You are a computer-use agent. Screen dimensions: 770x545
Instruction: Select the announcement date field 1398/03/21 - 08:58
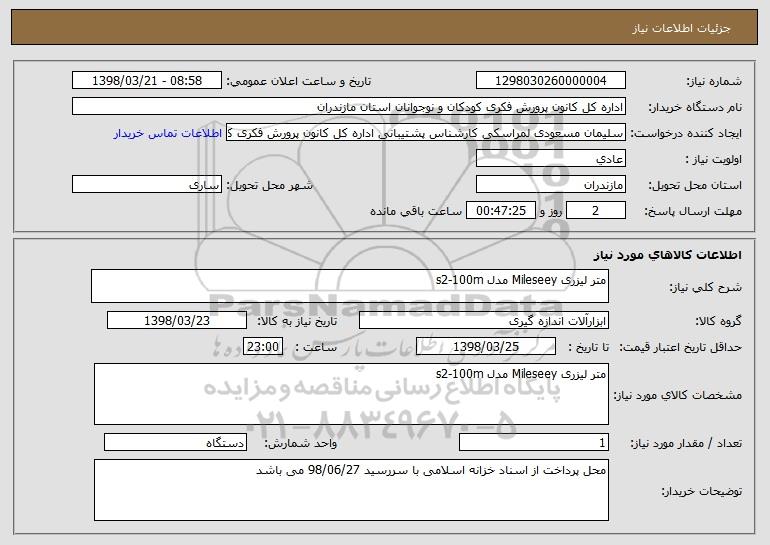click(x=147, y=80)
